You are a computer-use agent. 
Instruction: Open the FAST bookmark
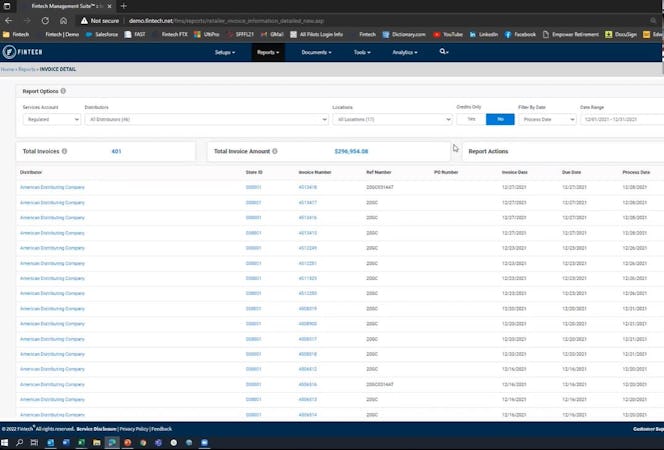click(x=135, y=34)
